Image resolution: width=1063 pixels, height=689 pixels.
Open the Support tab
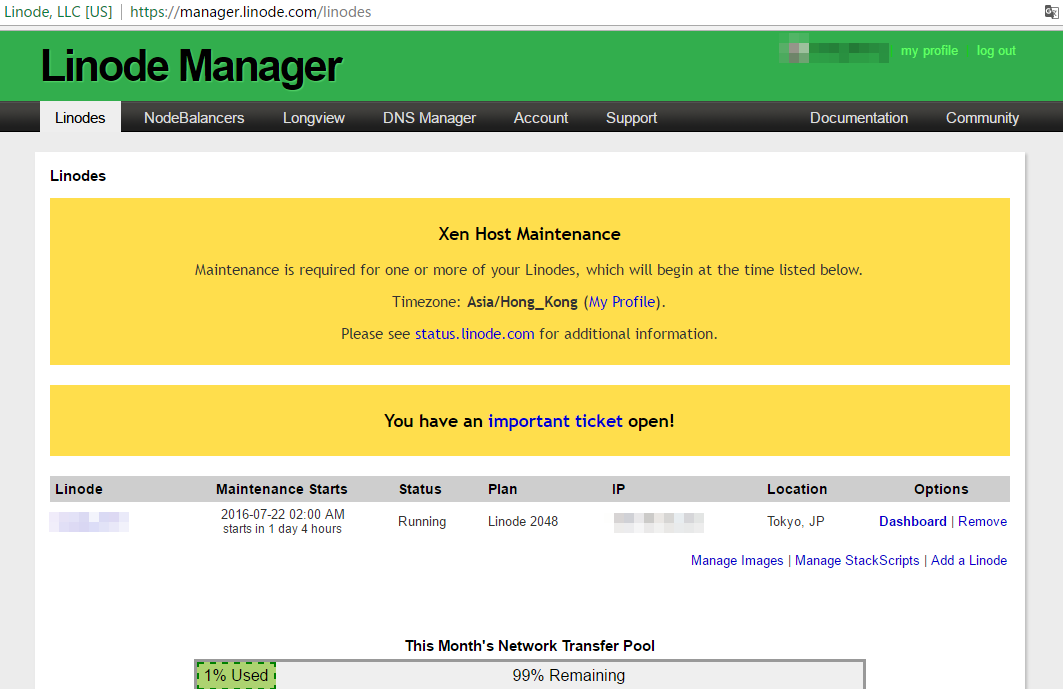click(x=631, y=118)
